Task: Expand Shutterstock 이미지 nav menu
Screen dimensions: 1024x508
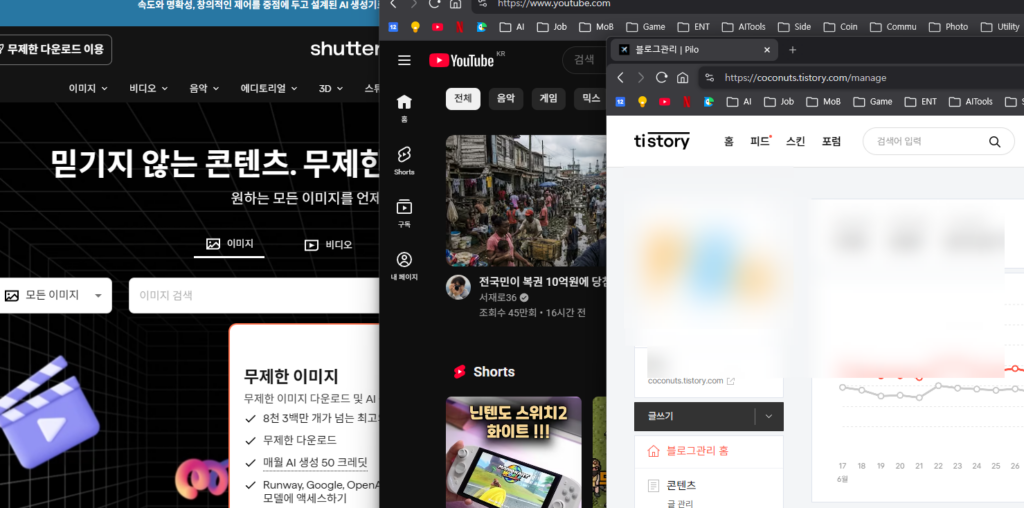Action: point(88,88)
